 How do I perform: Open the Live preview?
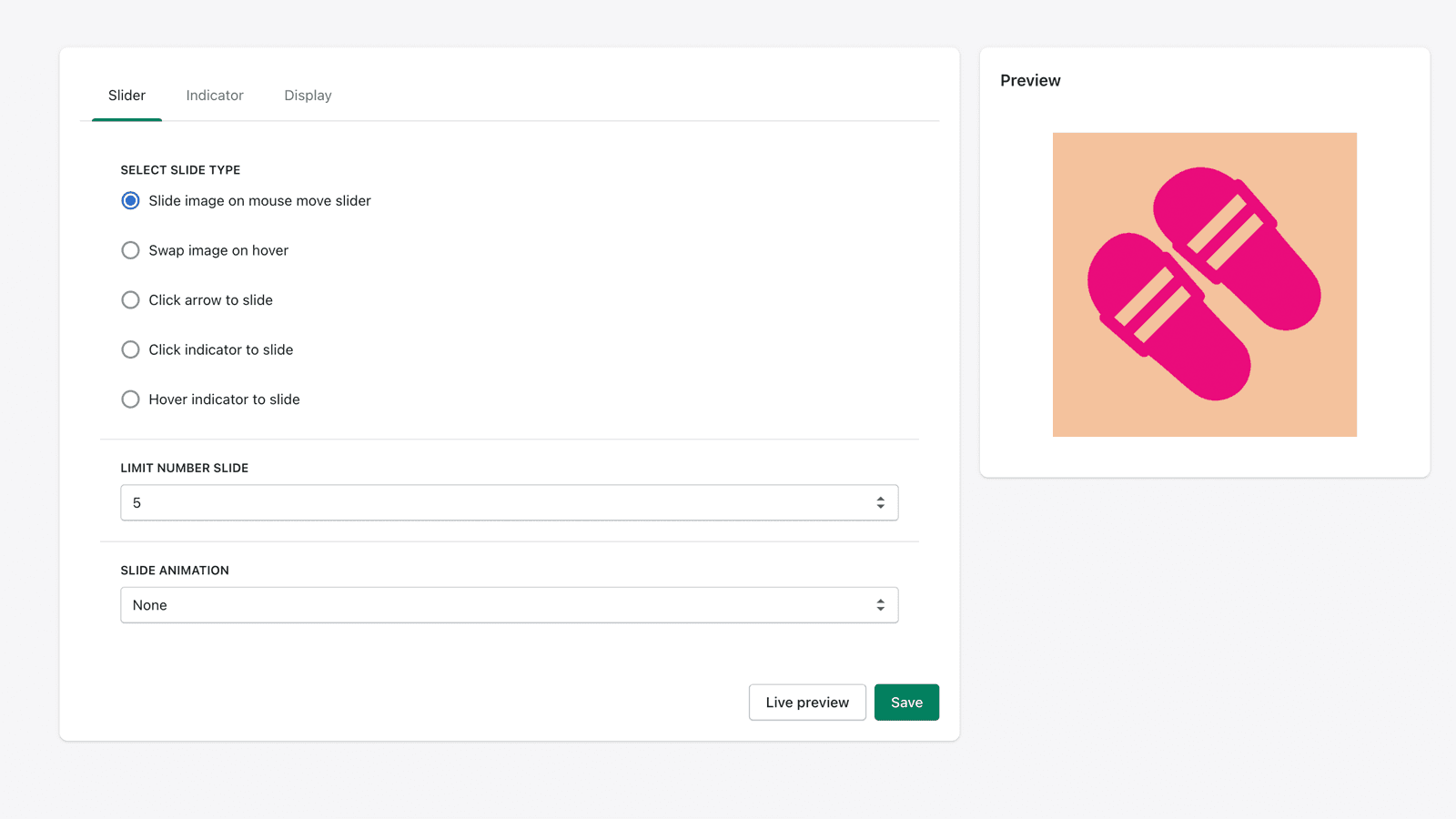click(806, 702)
